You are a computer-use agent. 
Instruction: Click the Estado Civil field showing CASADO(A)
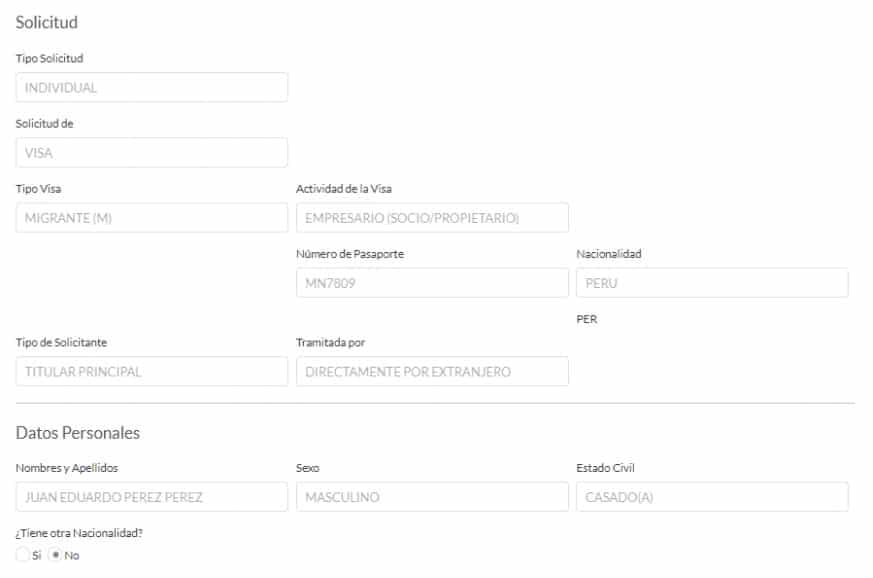click(712, 497)
